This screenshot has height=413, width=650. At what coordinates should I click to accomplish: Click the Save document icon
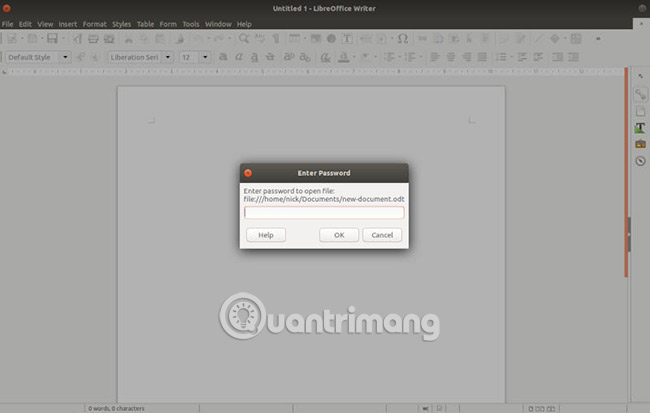[52, 39]
